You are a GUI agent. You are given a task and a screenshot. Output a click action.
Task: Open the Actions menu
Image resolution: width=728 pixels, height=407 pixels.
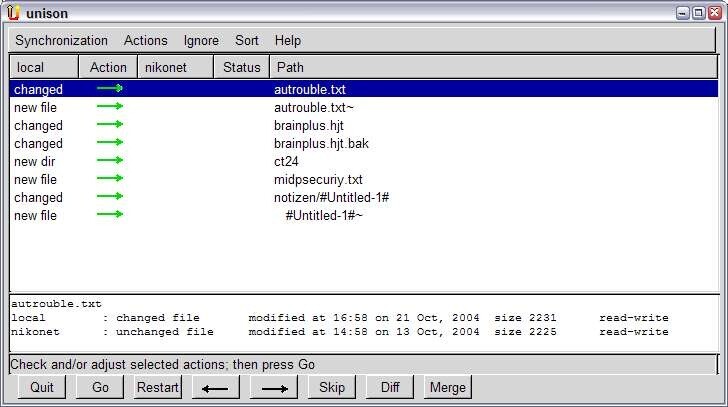click(145, 40)
